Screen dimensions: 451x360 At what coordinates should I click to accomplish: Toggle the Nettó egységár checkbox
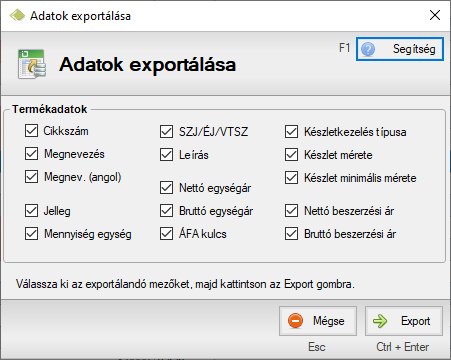pyautogui.click(x=166, y=188)
